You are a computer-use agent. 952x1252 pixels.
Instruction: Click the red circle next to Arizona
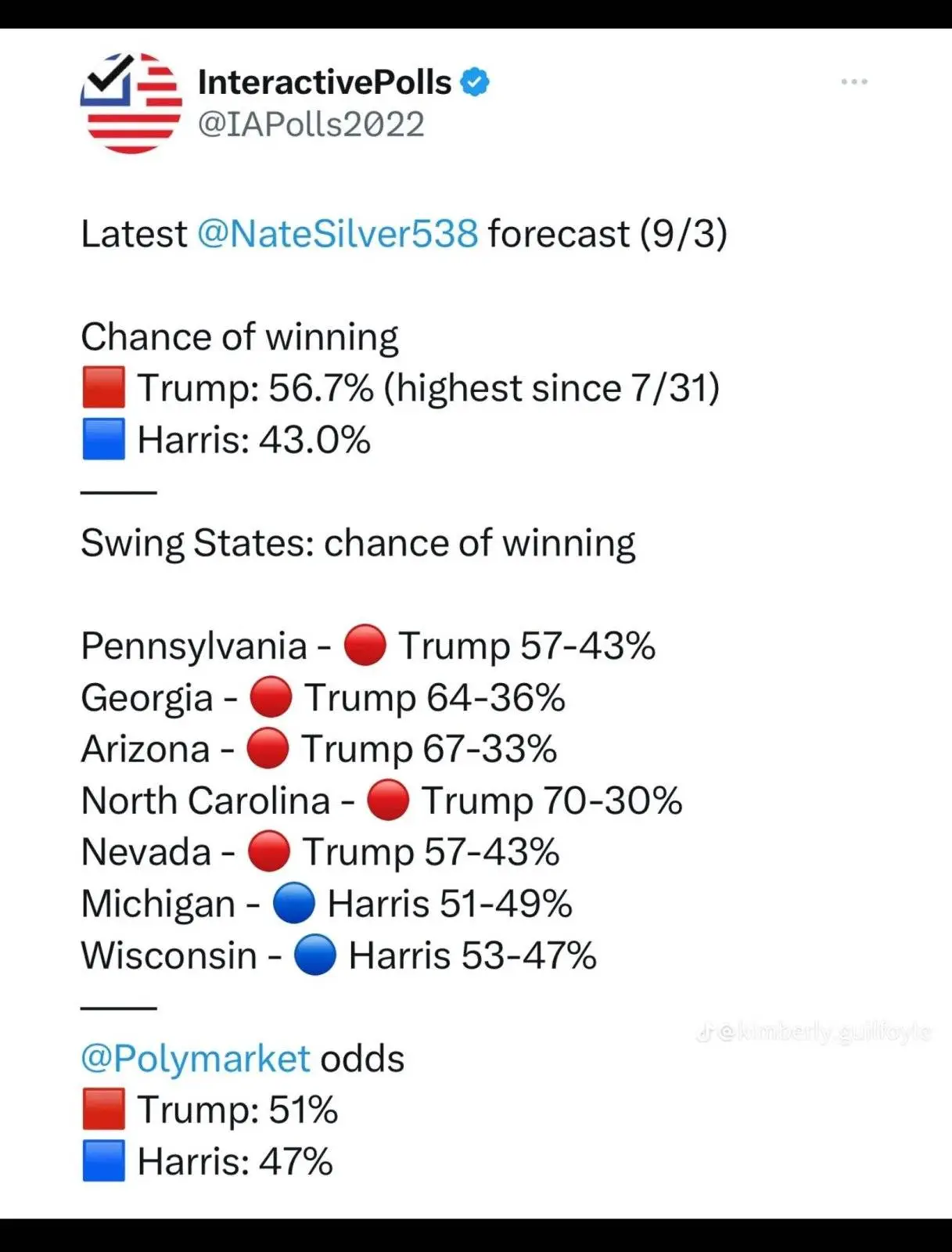(268, 749)
